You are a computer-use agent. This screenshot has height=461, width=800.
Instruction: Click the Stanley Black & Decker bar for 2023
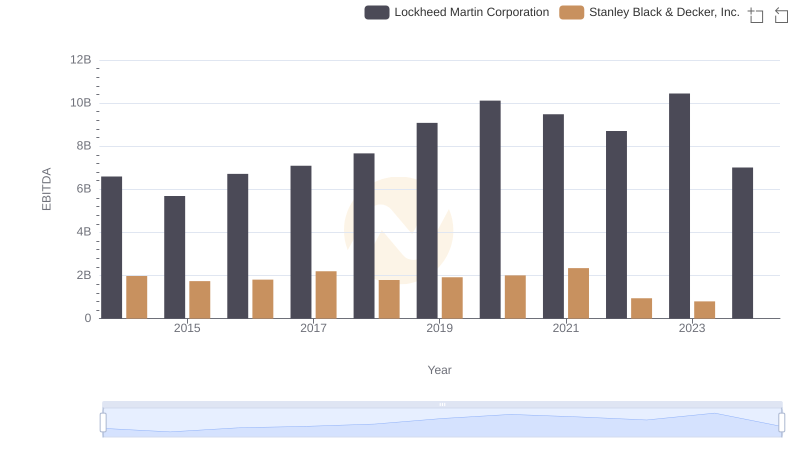coord(705,310)
